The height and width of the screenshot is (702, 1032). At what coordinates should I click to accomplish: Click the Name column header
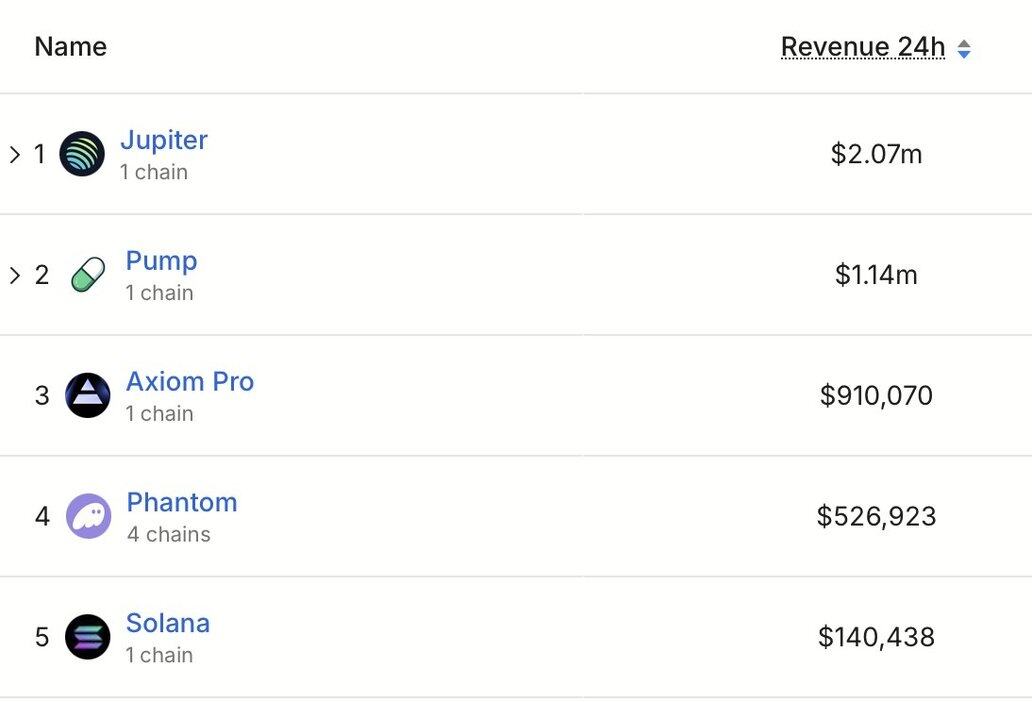pyautogui.click(x=70, y=47)
